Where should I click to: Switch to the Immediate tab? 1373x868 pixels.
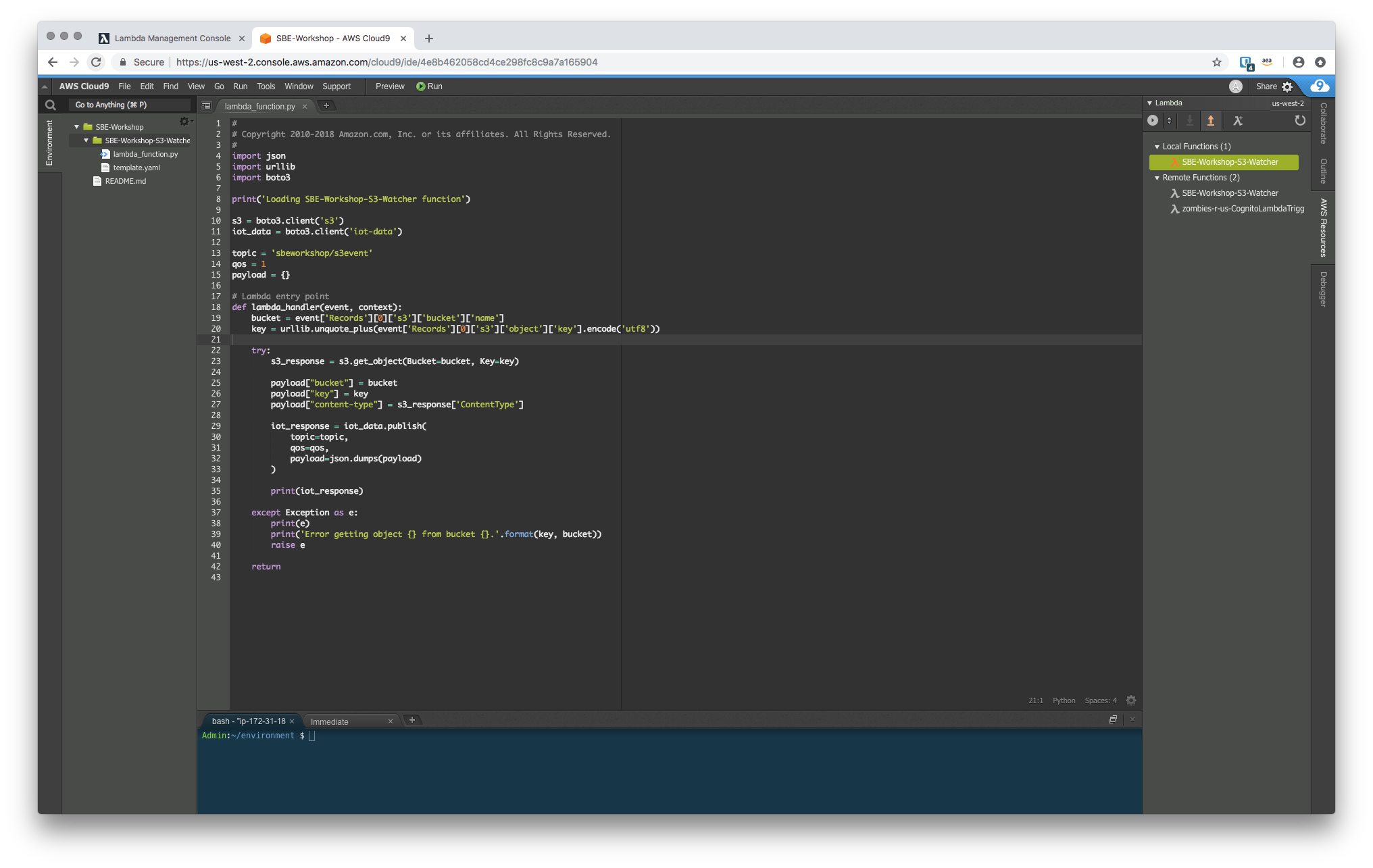(330, 721)
